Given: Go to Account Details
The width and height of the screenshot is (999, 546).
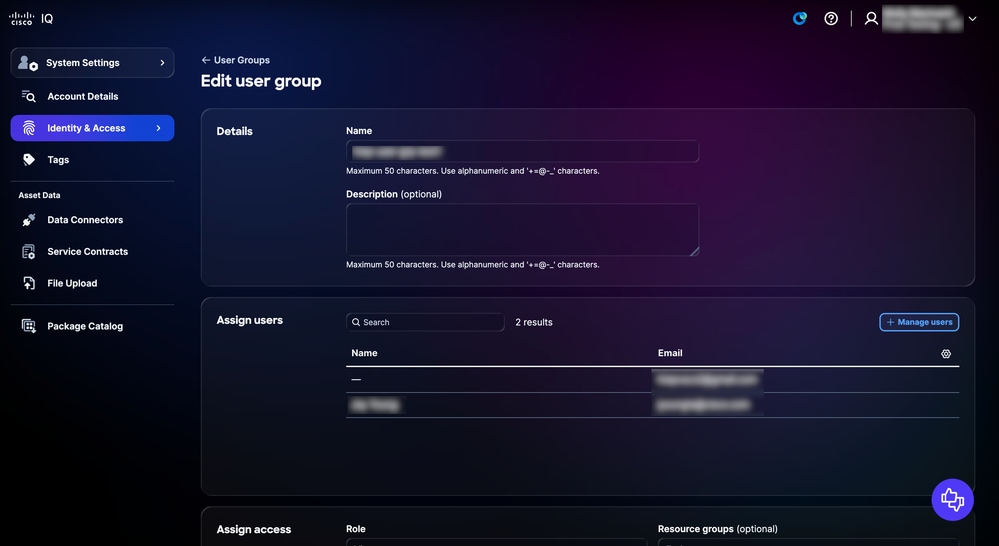Looking at the screenshot, I should [83, 96].
